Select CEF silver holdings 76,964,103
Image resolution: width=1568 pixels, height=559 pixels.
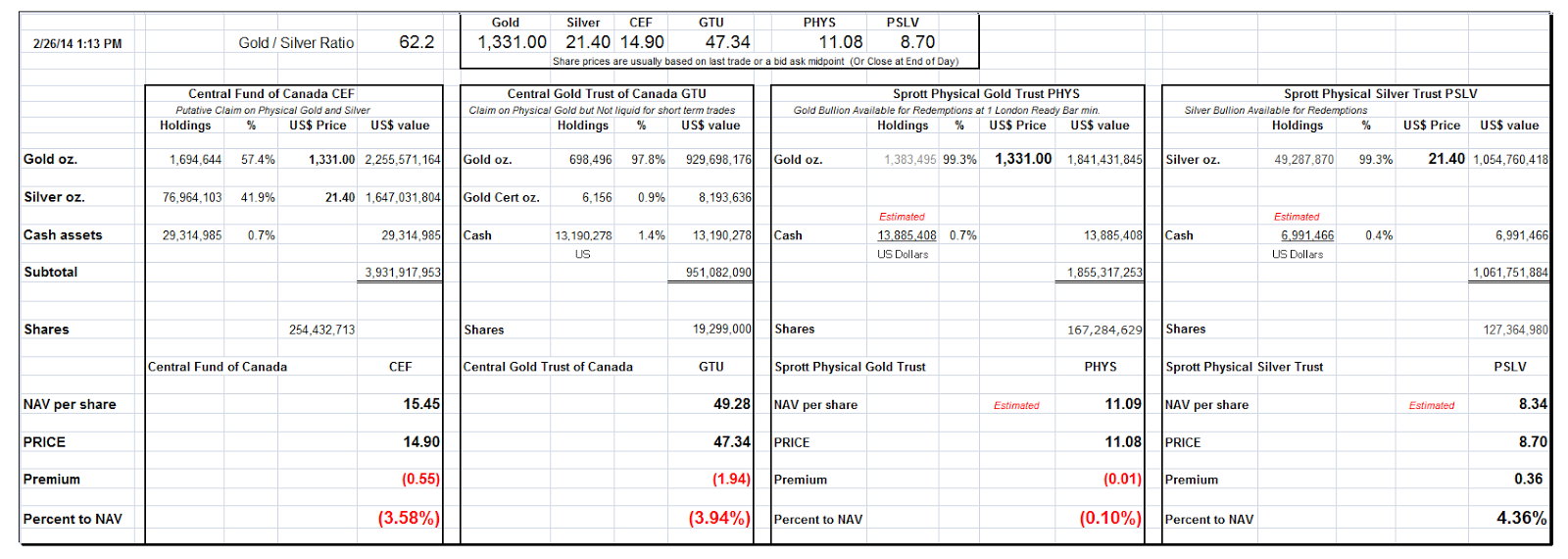(x=192, y=198)
